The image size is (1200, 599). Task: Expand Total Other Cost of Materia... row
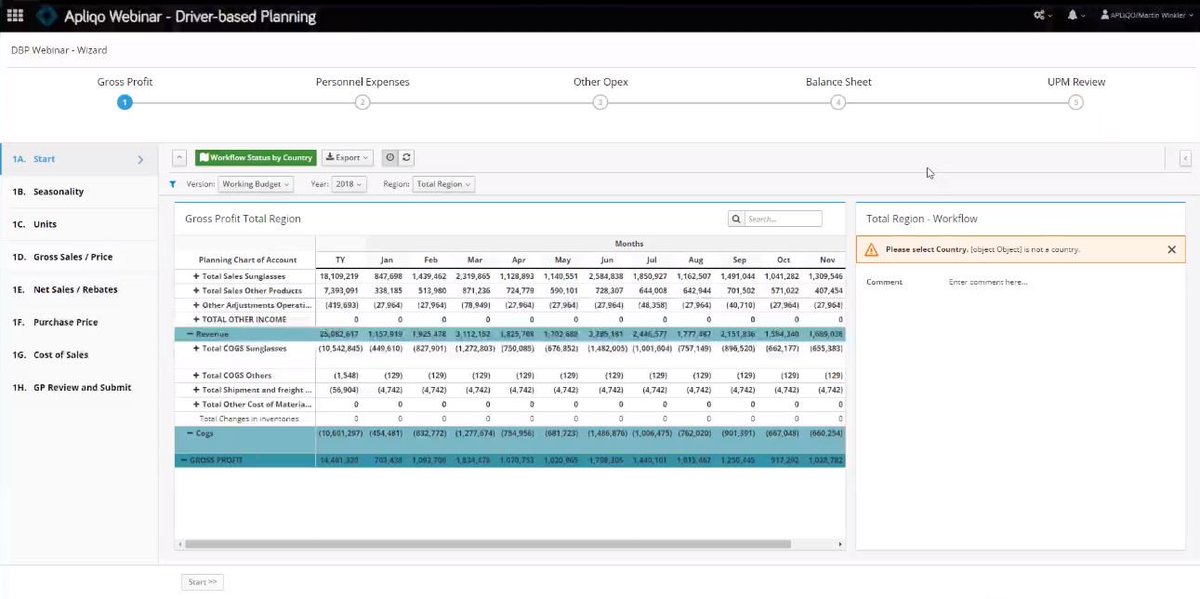pyautogui.click(x=196, y=404)
